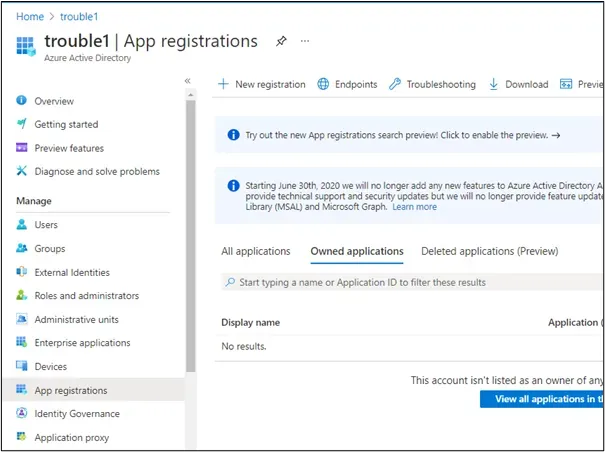Click the No results text

pyautogui.click(x=244, y=346)
